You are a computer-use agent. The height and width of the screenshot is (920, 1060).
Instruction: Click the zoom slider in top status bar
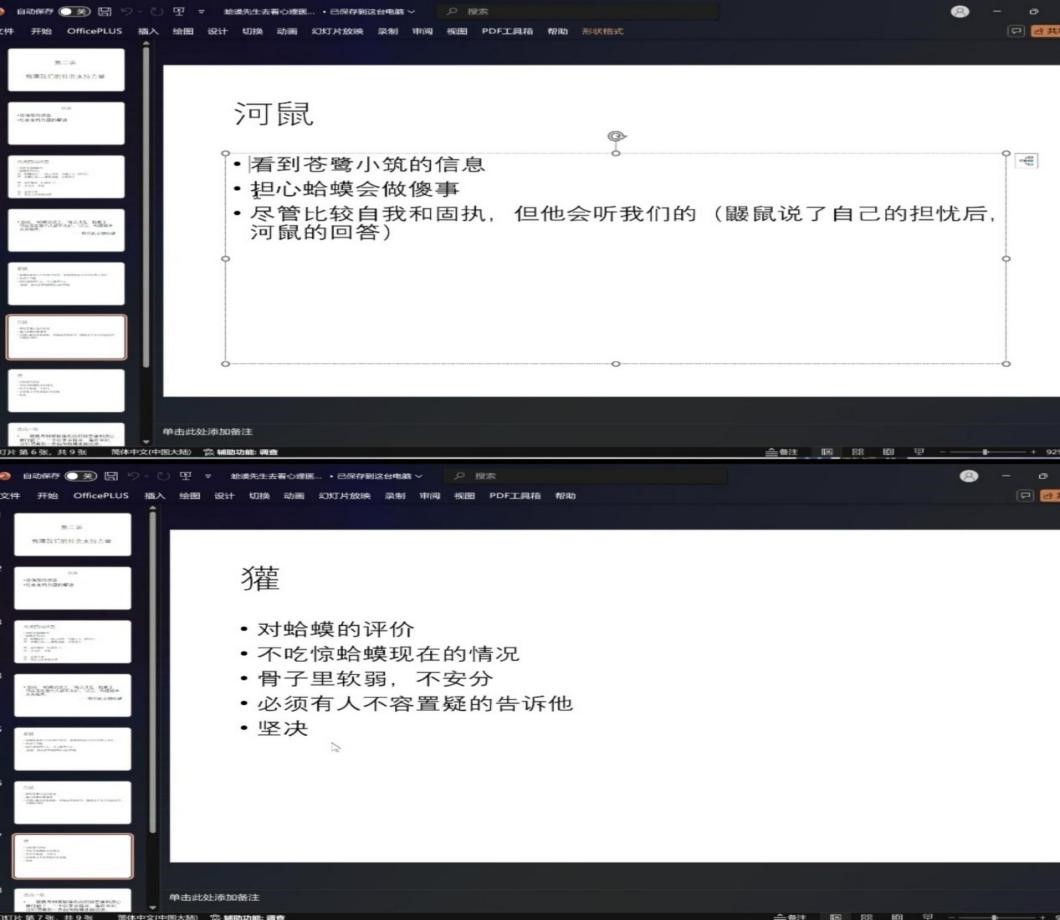coord(985,453)
